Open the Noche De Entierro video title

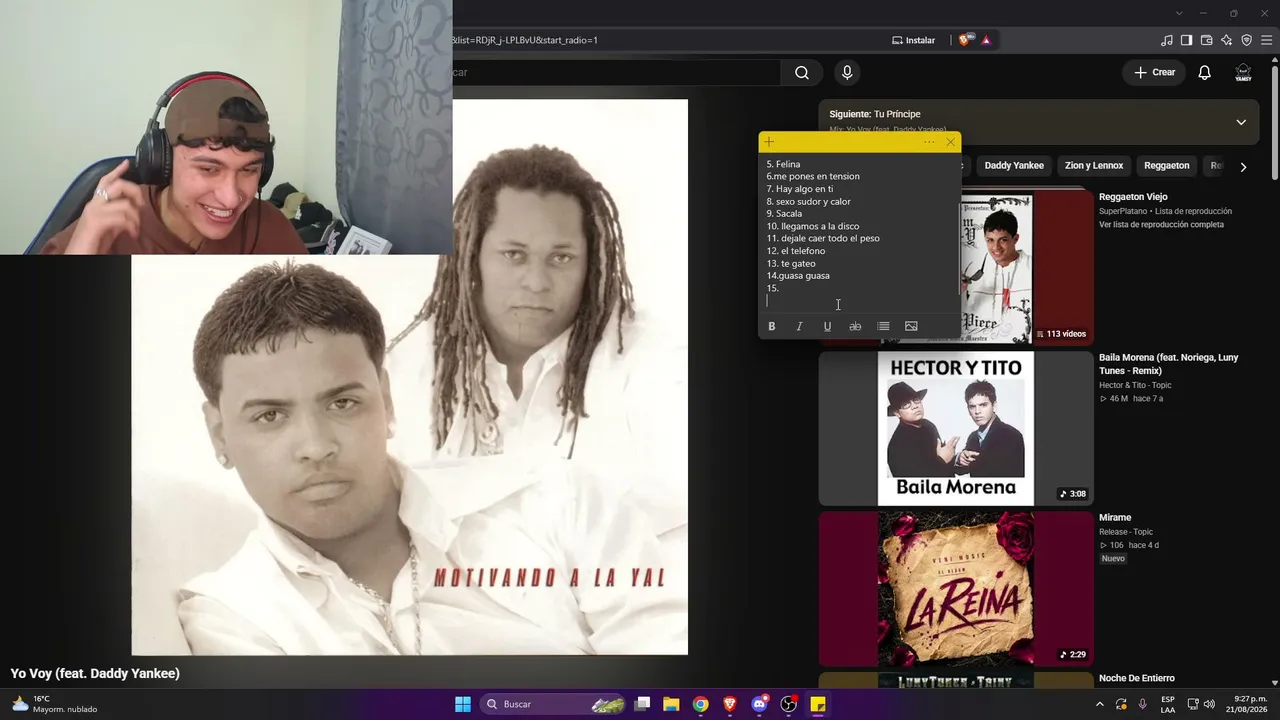click(x=1137, y=679)
